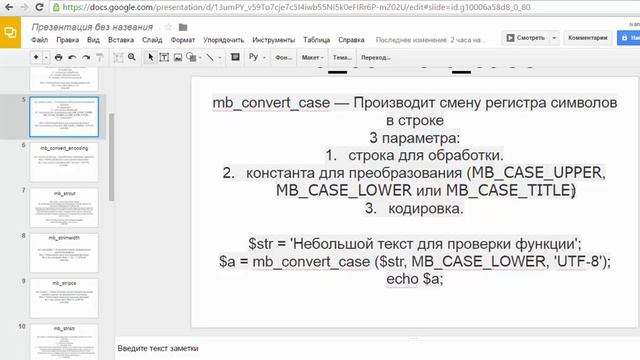Select the line tool
This screenshot has height=360, width=640.
click(210, 58)
